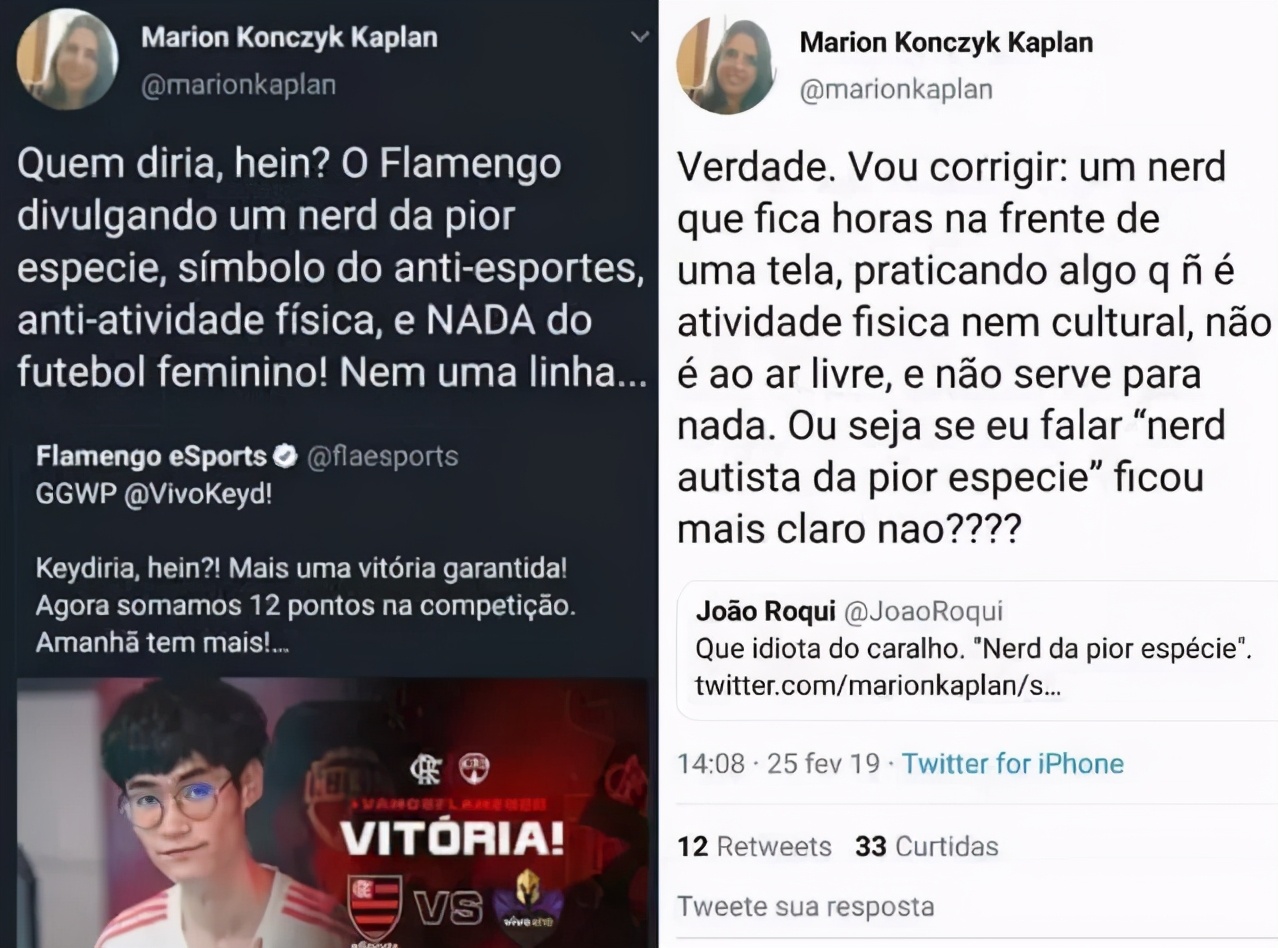Open João Roqui's quoted tweet
The height and width of the screenshot is (948, 1278).
coord(977,649)
